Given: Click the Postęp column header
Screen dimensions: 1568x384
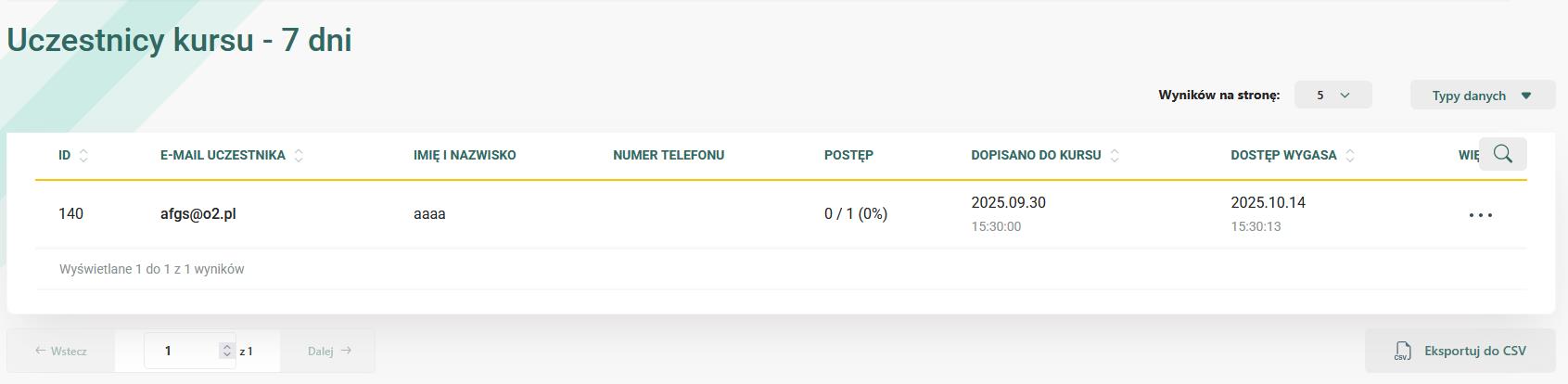Looking at the screenshot, I should click(848, 155).
